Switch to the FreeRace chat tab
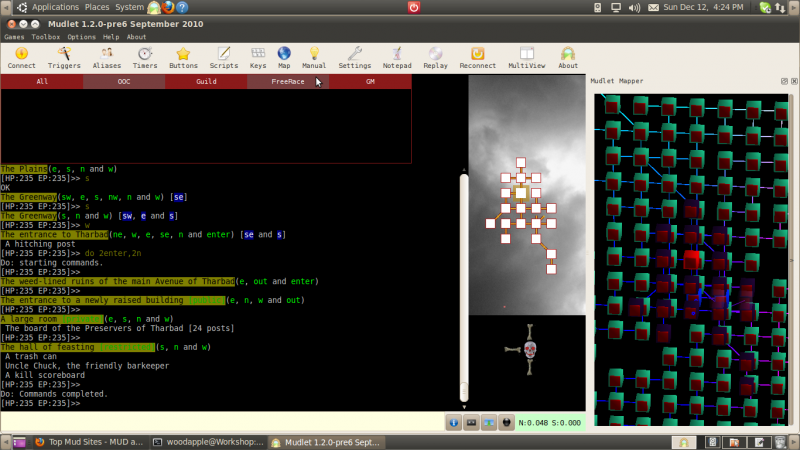The width and height of the screenshot is (800, 450). coord(288,82)
